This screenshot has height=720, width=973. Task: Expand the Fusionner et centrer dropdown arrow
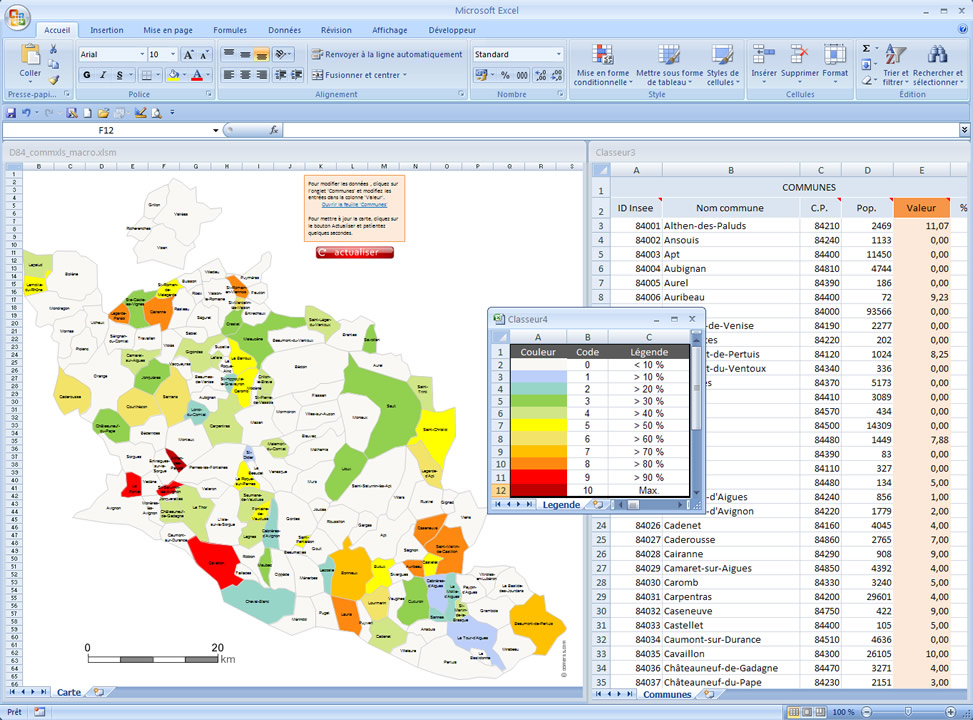click(x=405, y=75)
